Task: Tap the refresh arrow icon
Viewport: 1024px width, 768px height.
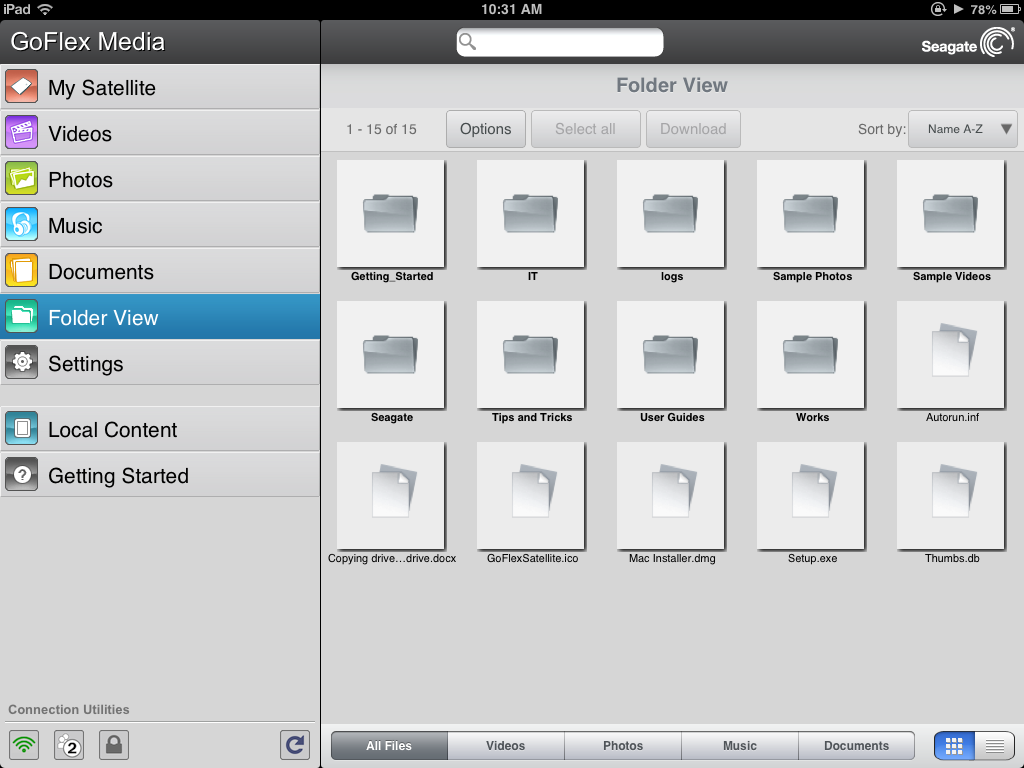Action: coord(295,744)
